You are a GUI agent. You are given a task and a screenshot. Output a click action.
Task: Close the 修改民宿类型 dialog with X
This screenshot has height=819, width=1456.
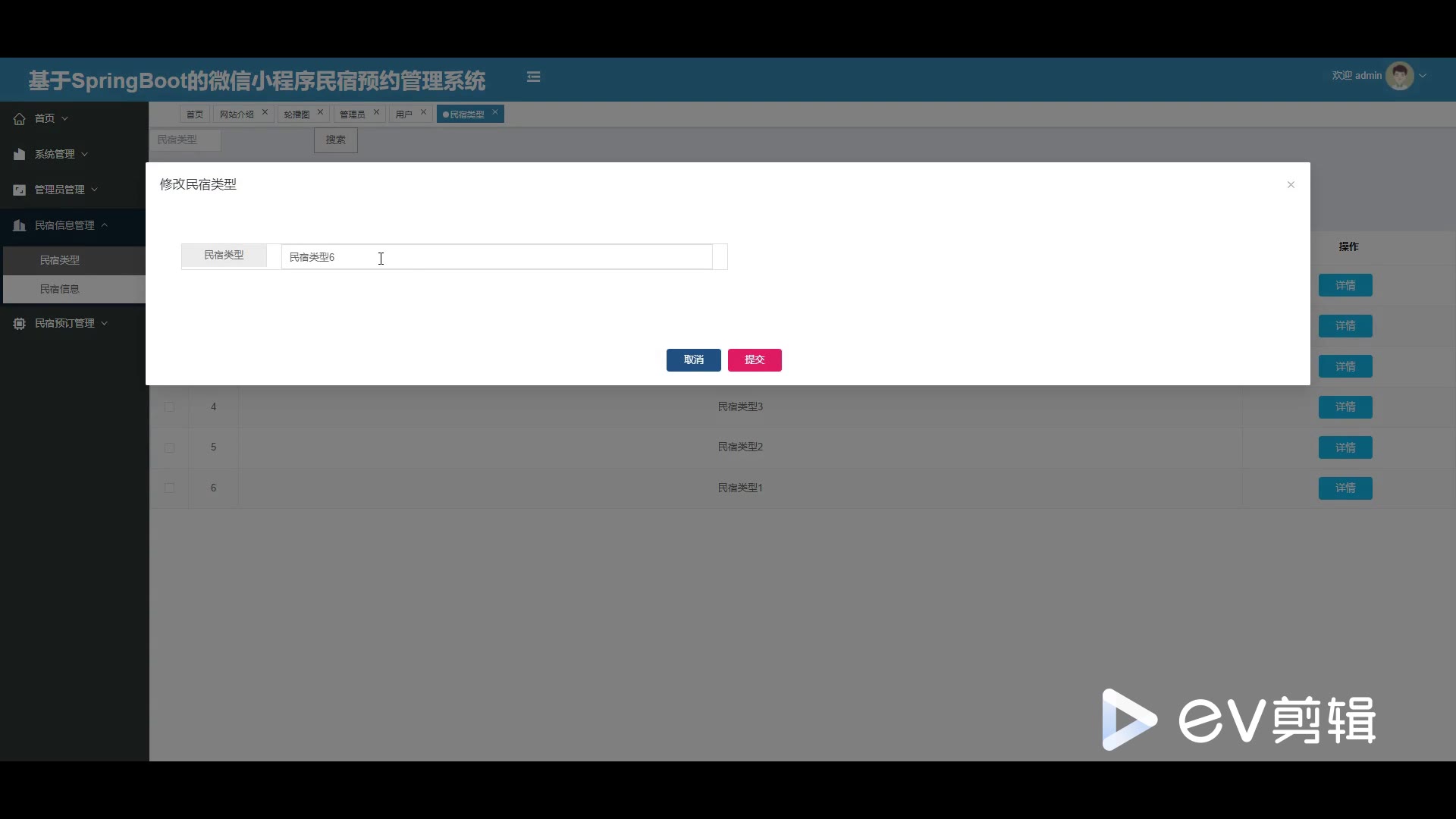pyautogui.click(x=1291, y=185)
